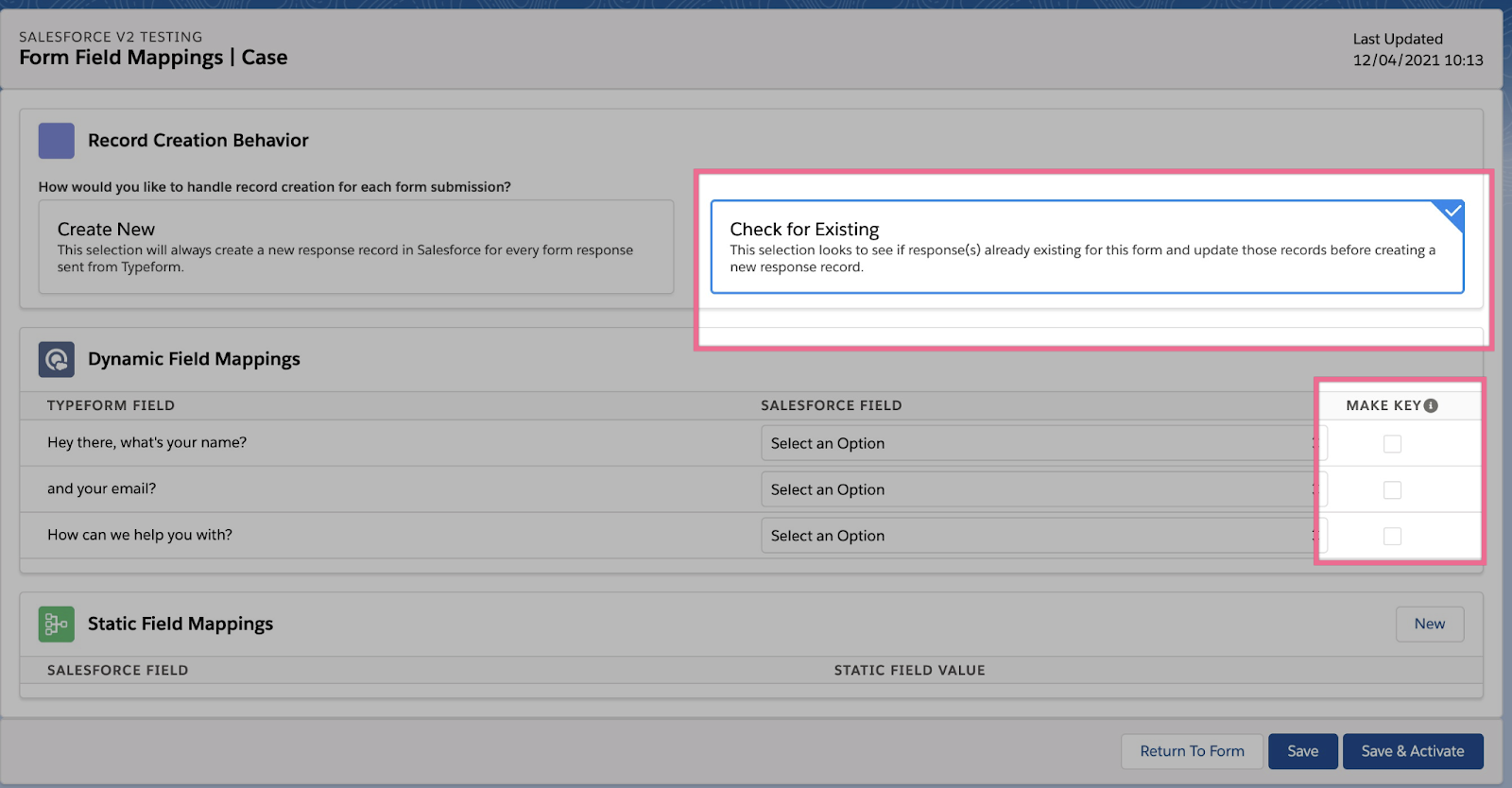The height and width of the screenshot is (788, 1512).
Task: Click the Static Field Mappings heading
Action: coord(180,624)
